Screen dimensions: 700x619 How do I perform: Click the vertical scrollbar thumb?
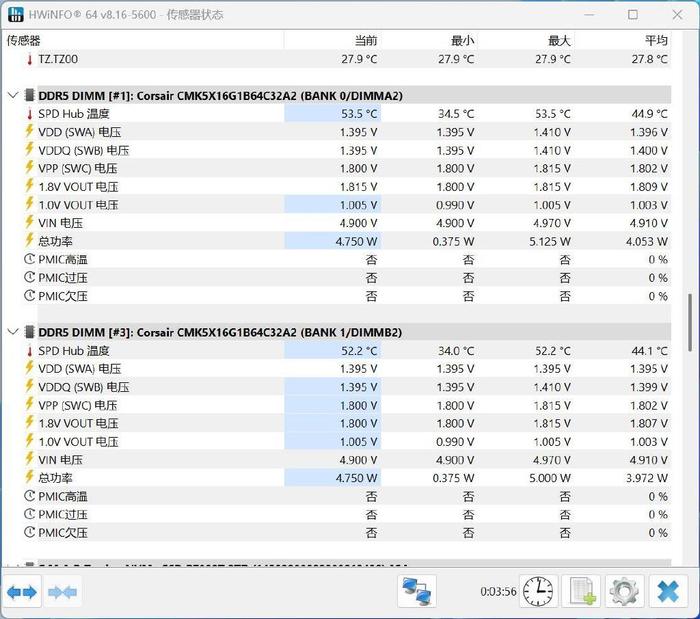(690, 322)
